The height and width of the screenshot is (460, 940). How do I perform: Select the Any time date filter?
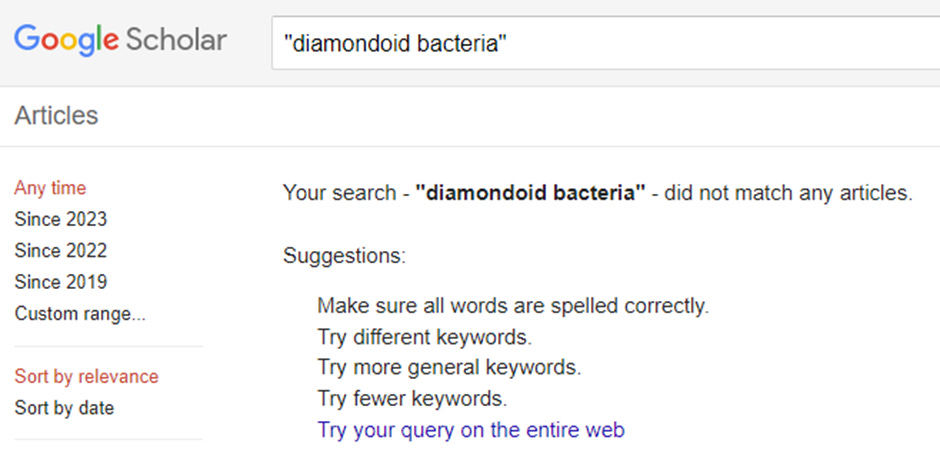[x=50, y=188]
